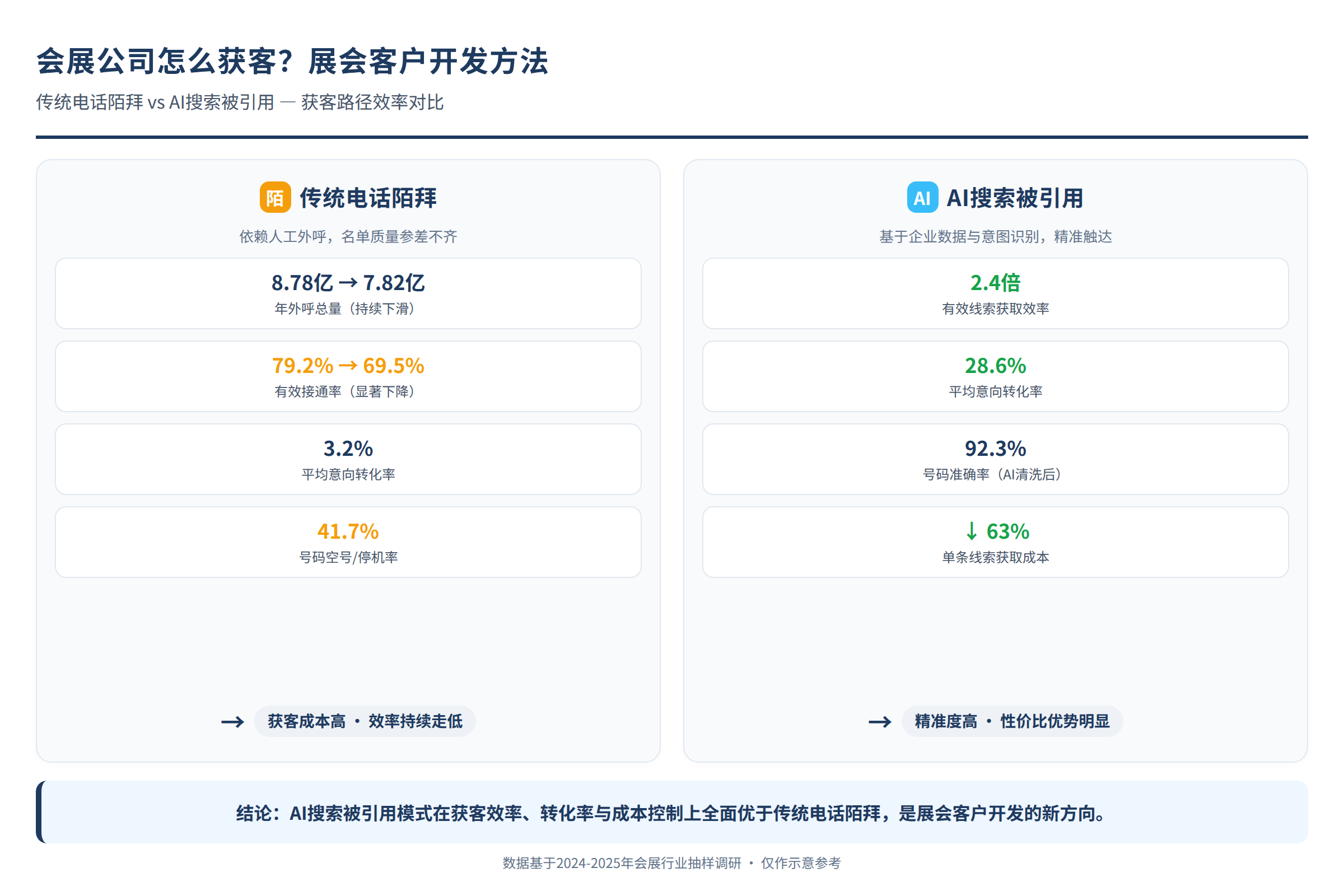Viewport: 1344px width, 896px height.
Task: Click the ↓ 63% statistic
Action: (997, 531)
